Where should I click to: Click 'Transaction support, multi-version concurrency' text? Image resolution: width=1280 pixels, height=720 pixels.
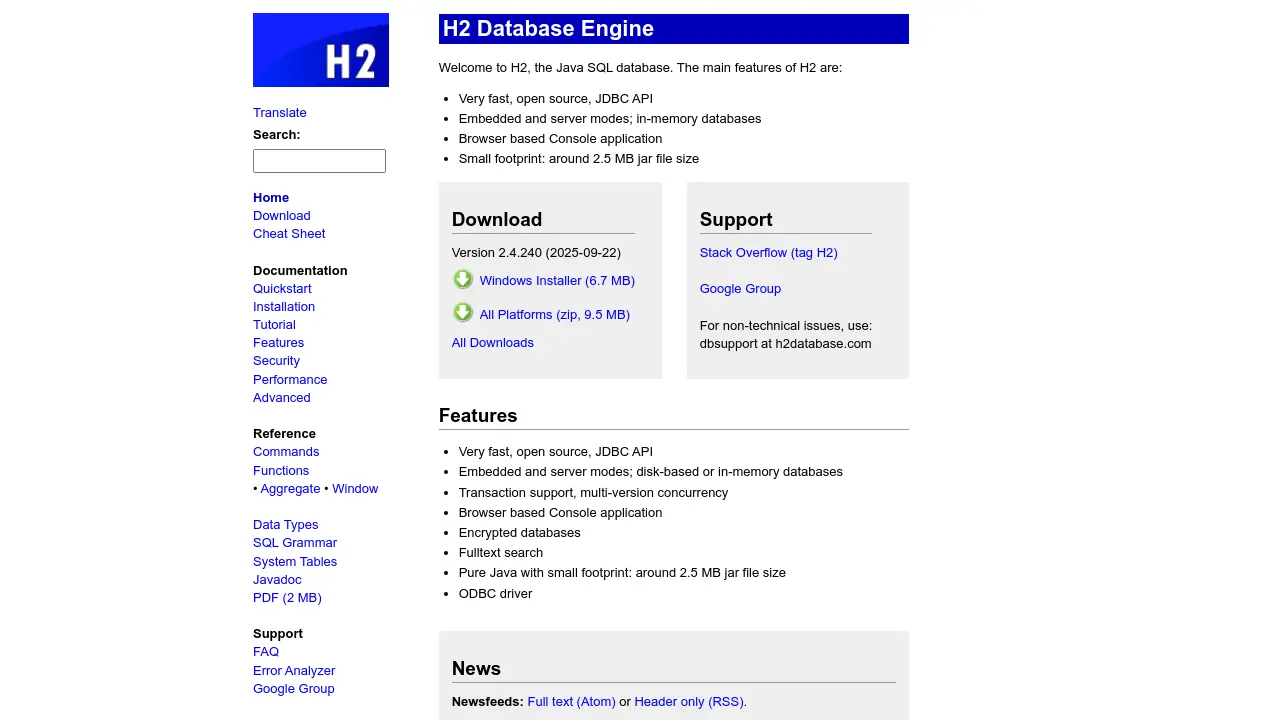(x=594, y=493)
